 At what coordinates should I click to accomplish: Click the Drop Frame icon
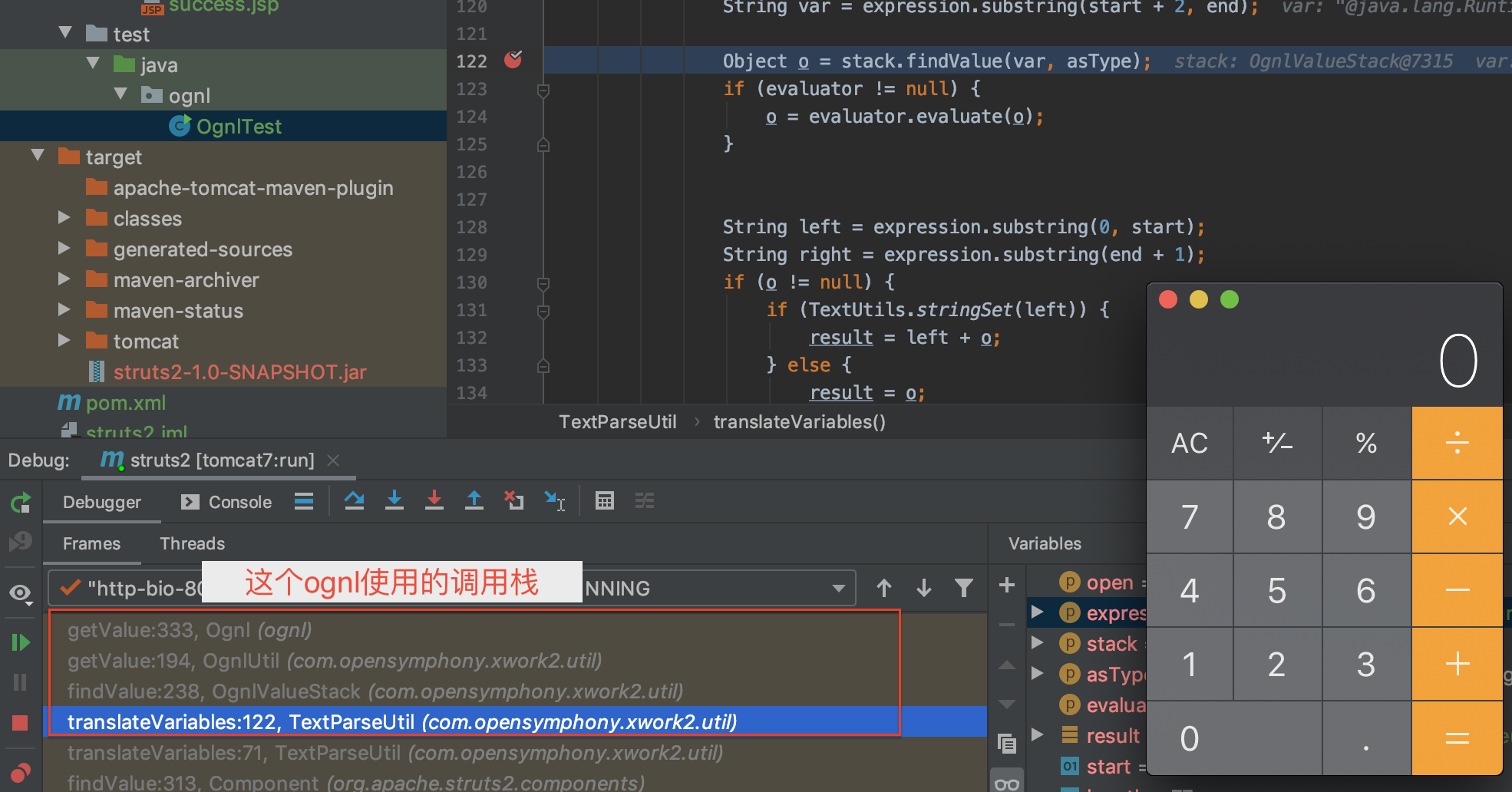[x=514, y=501]
